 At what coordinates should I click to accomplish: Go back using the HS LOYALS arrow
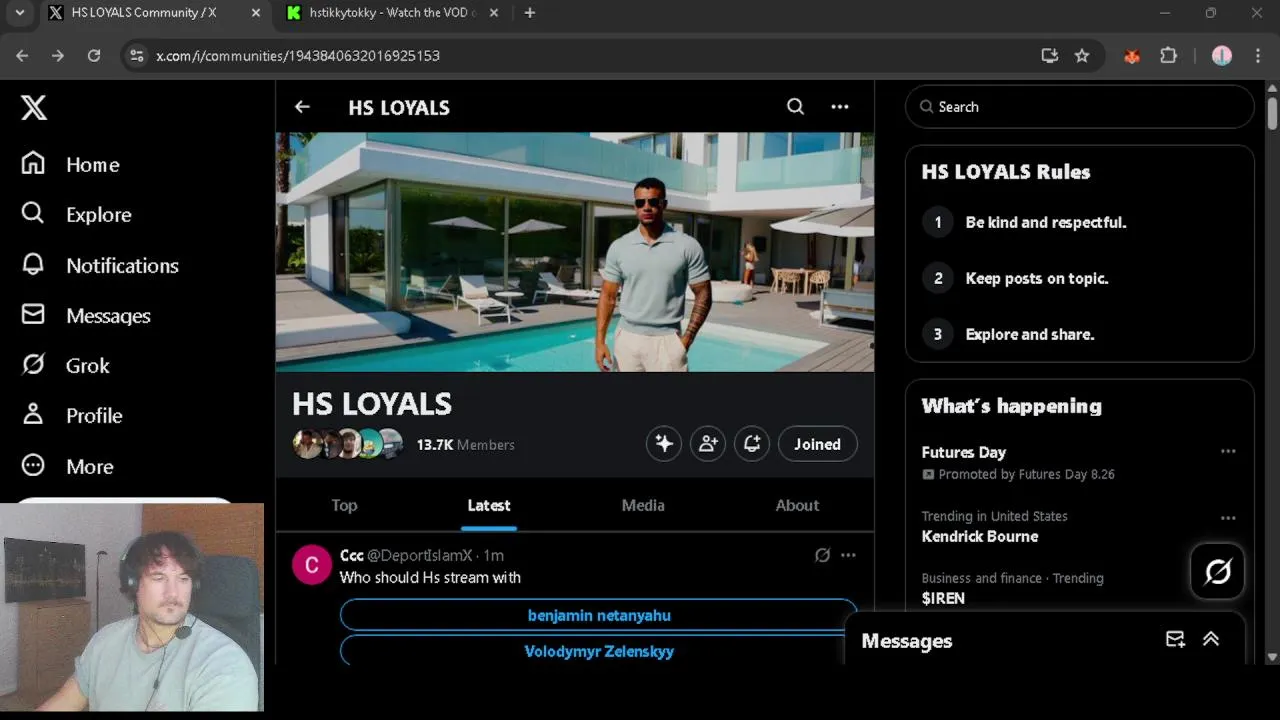click(x=302, y=107)
